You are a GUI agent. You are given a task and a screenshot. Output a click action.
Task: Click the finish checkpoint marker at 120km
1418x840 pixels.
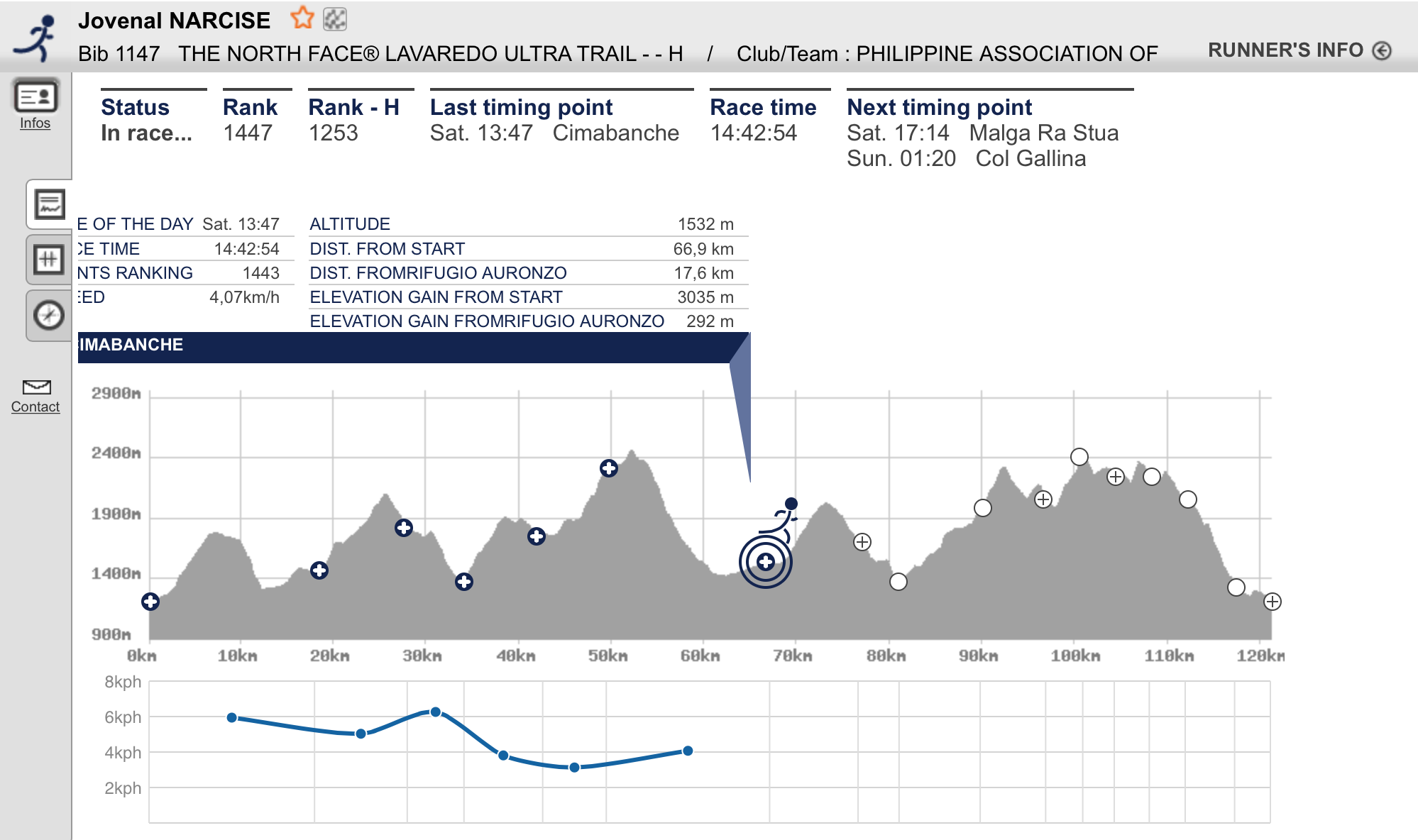tap(1273, 602)
